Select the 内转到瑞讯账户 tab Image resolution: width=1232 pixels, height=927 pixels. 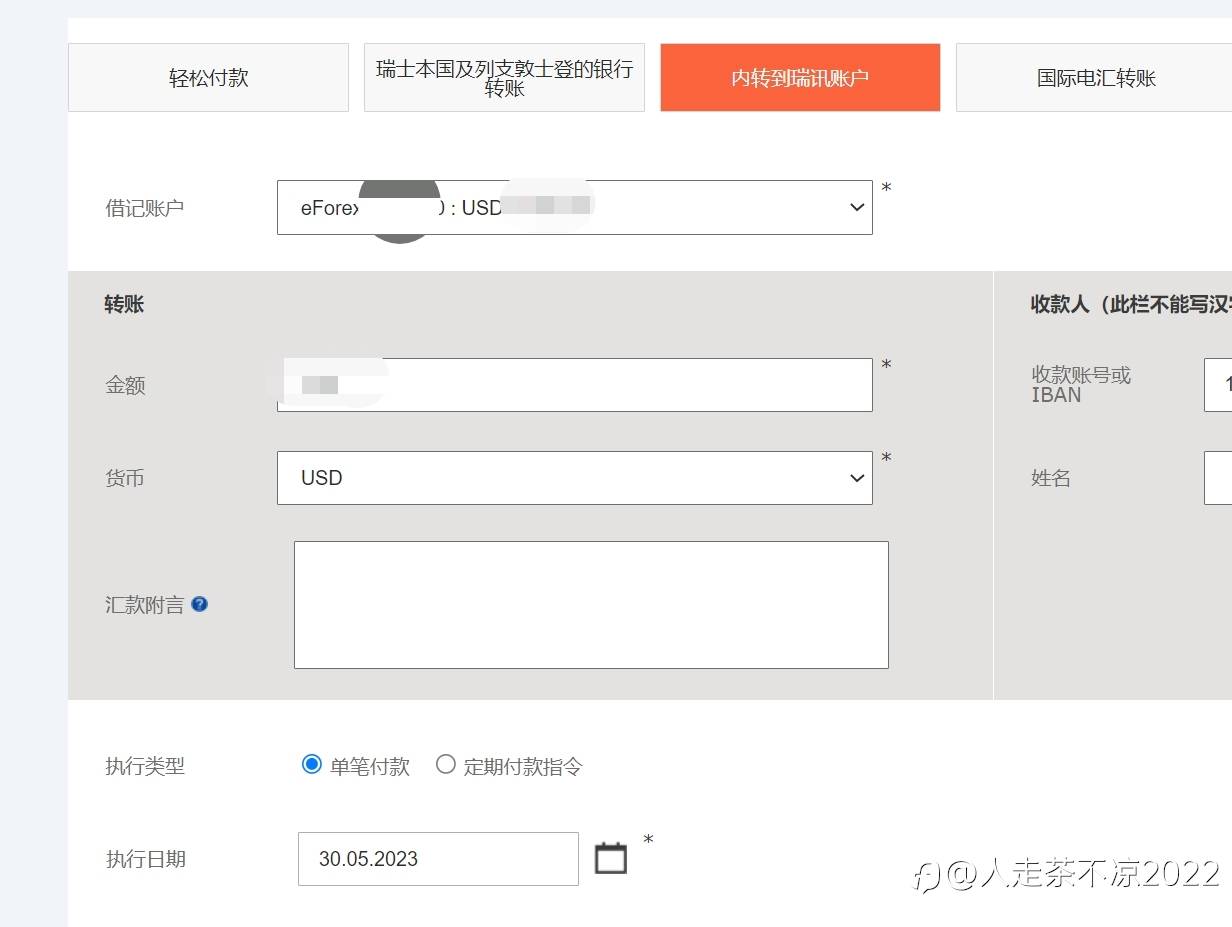800,78
